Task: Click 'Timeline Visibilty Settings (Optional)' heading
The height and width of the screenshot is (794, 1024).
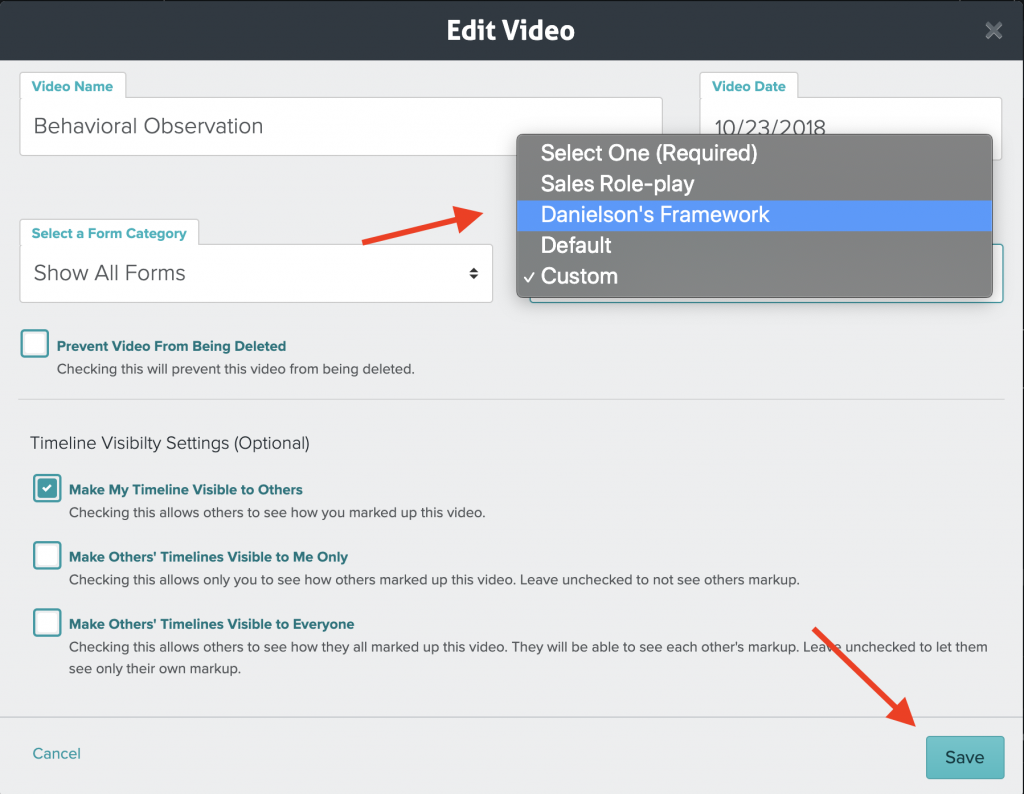Action: 170,443
